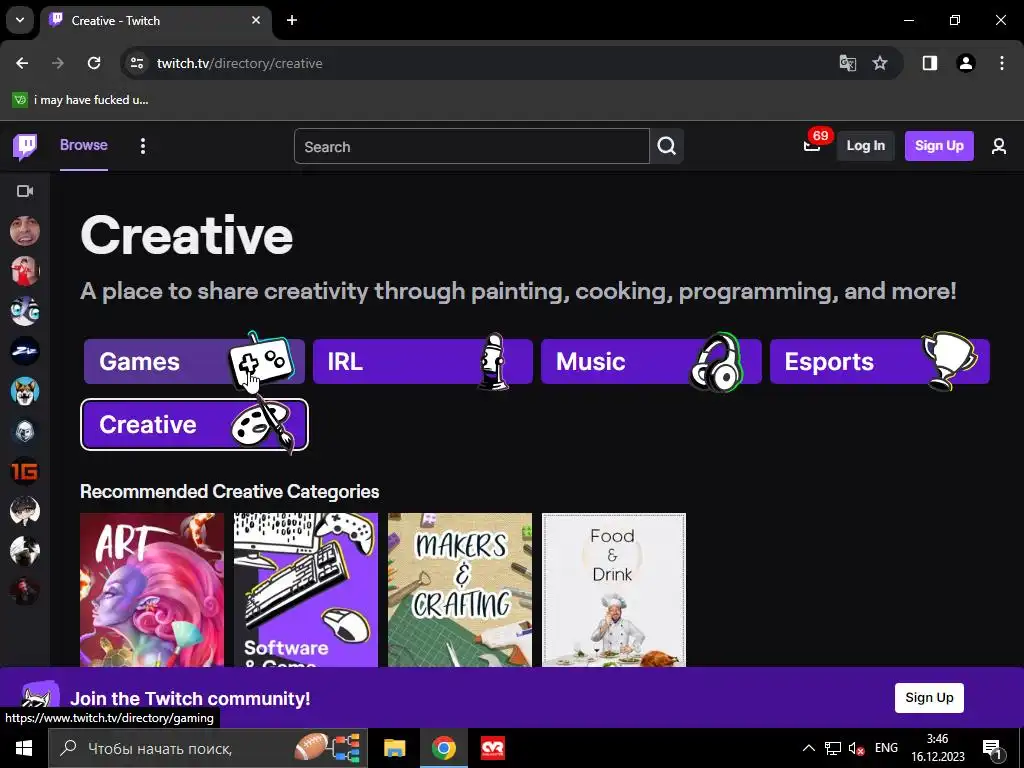Click the Chrome taskbar icon
Image resolution: width=1024 pixels, height=768 pixels.
pos(443,748)
